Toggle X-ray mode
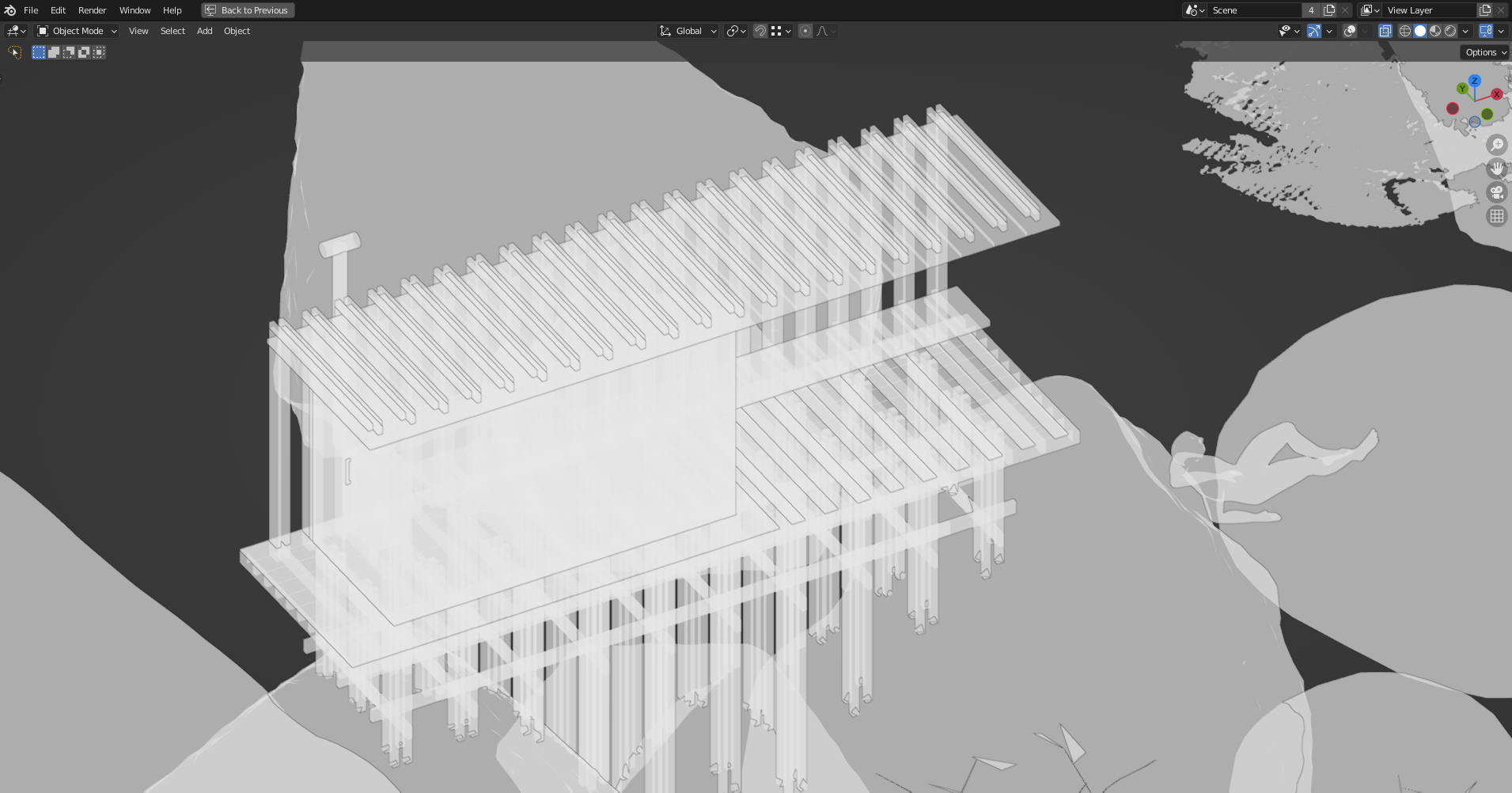The image size is (1512, 793). [x=1385, y=31]
